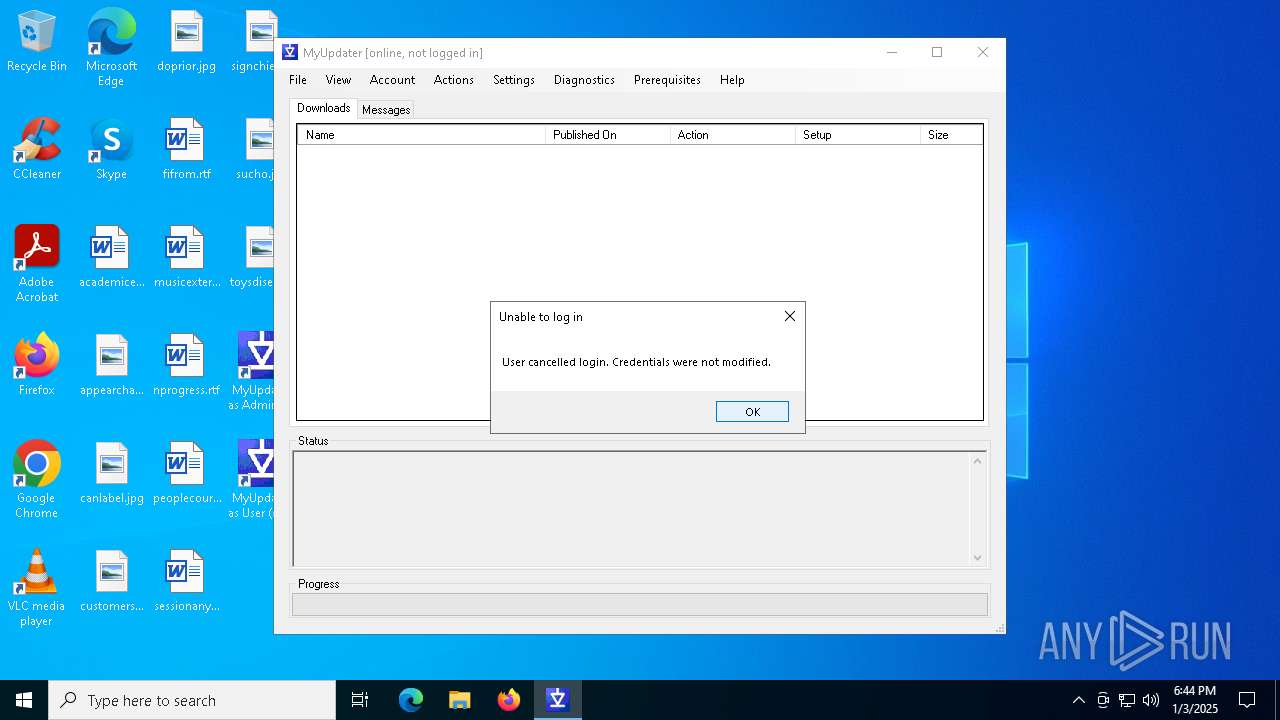
Task: Select the VLC media player icon
Action: click(37, 587)
